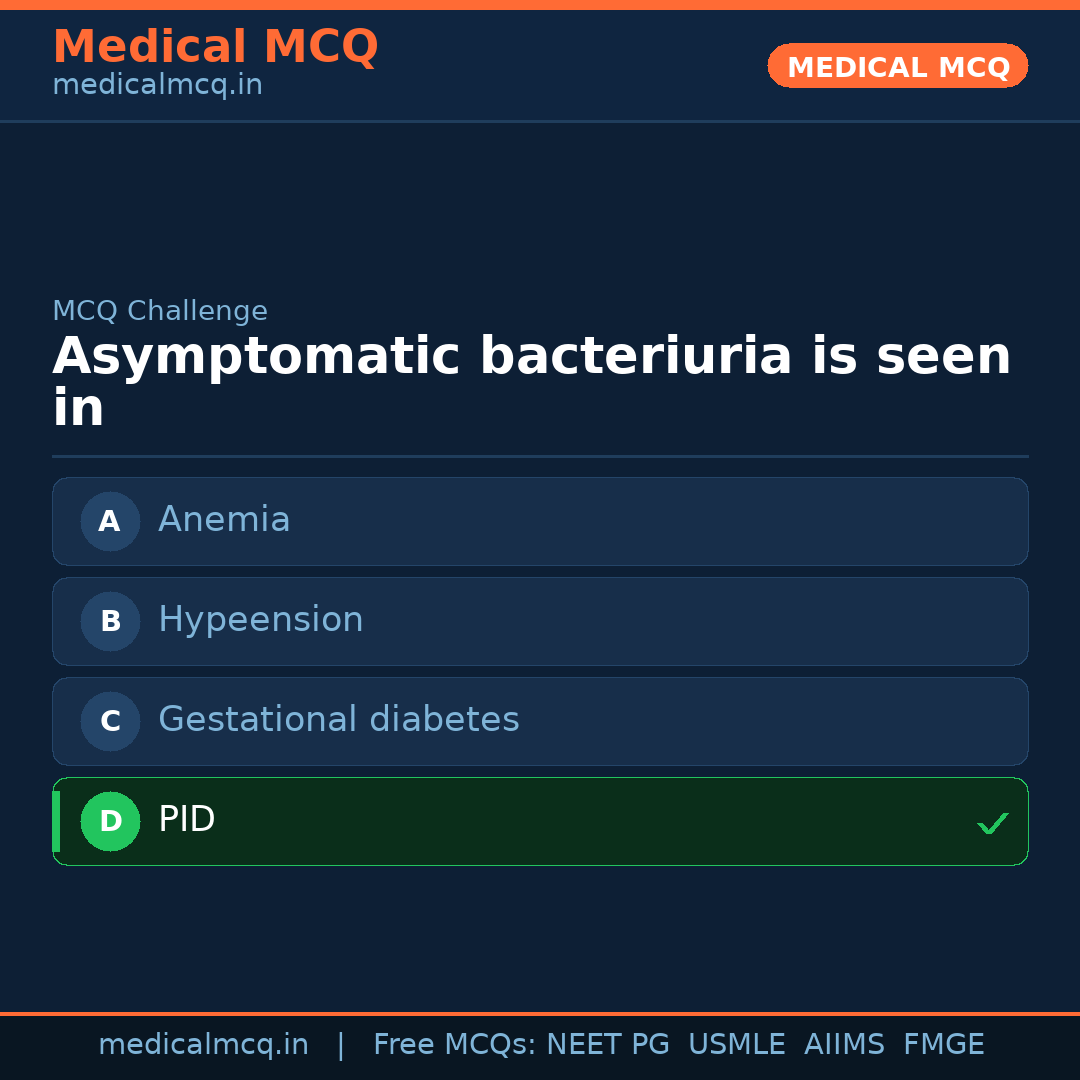Image resolution: width=1080 pixels, height=1080 pixels.
Task: Click the FMGE footer text
Action: [x=943, y=1045]
